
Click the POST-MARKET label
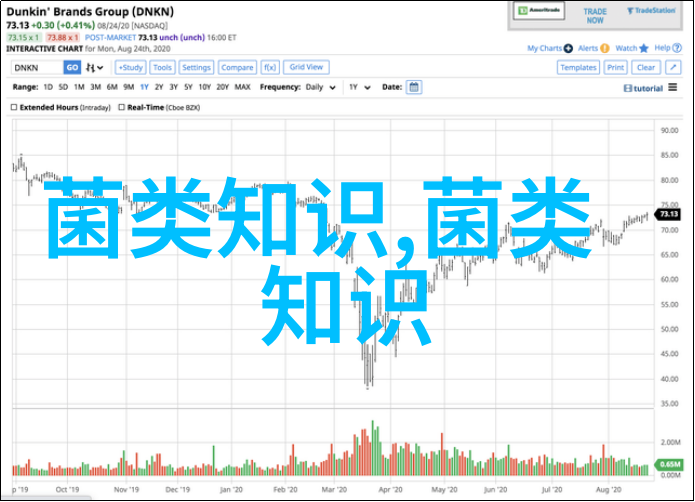tap(110, 38)
